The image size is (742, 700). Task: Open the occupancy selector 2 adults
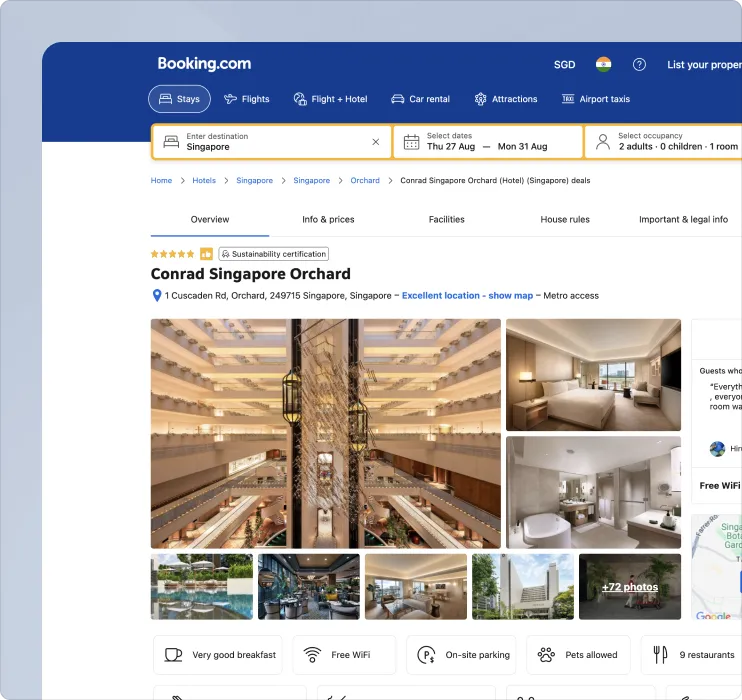[663, 142]
